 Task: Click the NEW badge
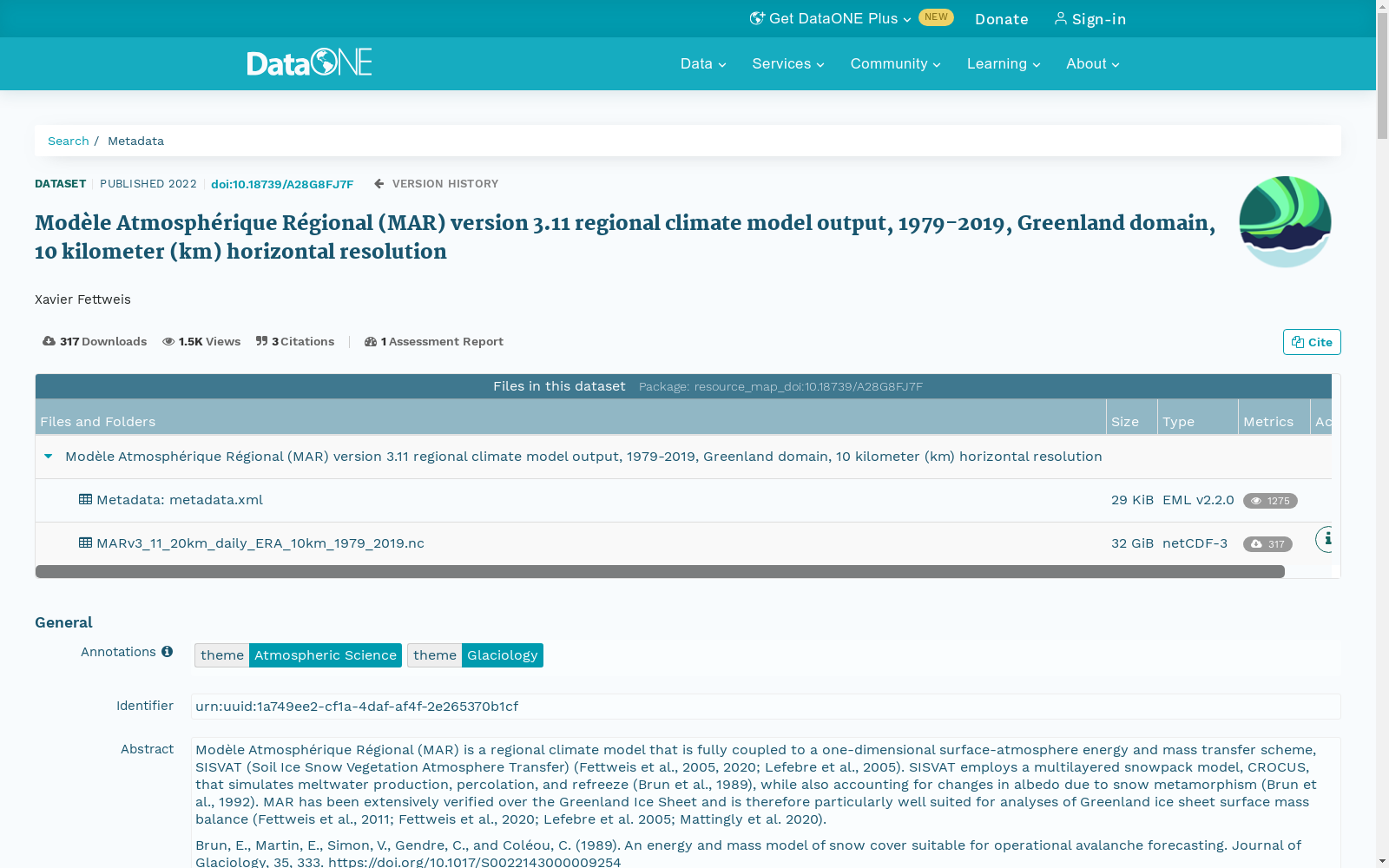[x=936, y=17]
